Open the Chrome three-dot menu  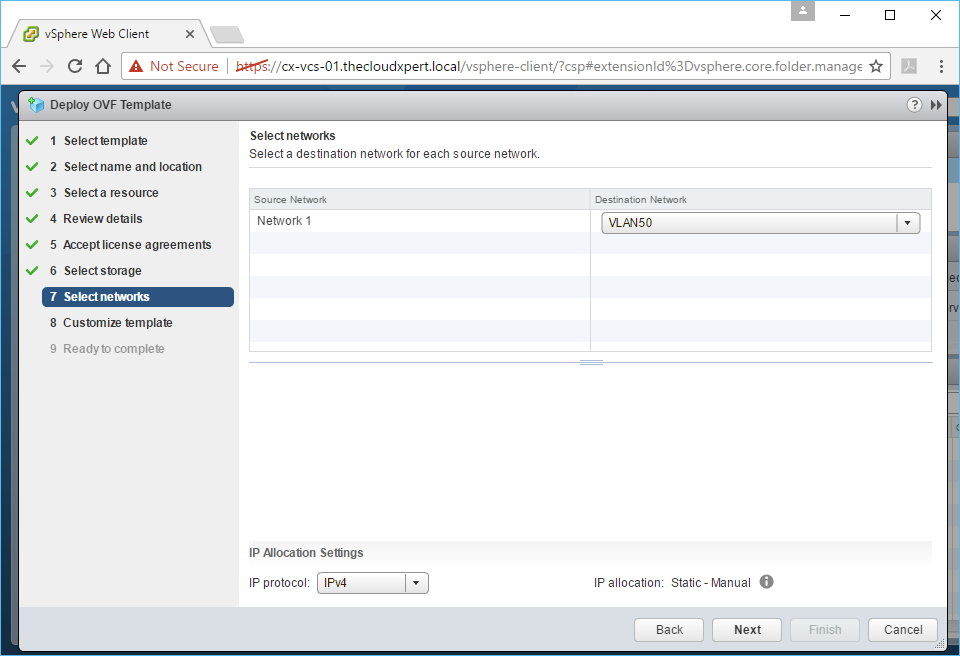(941, 67)
